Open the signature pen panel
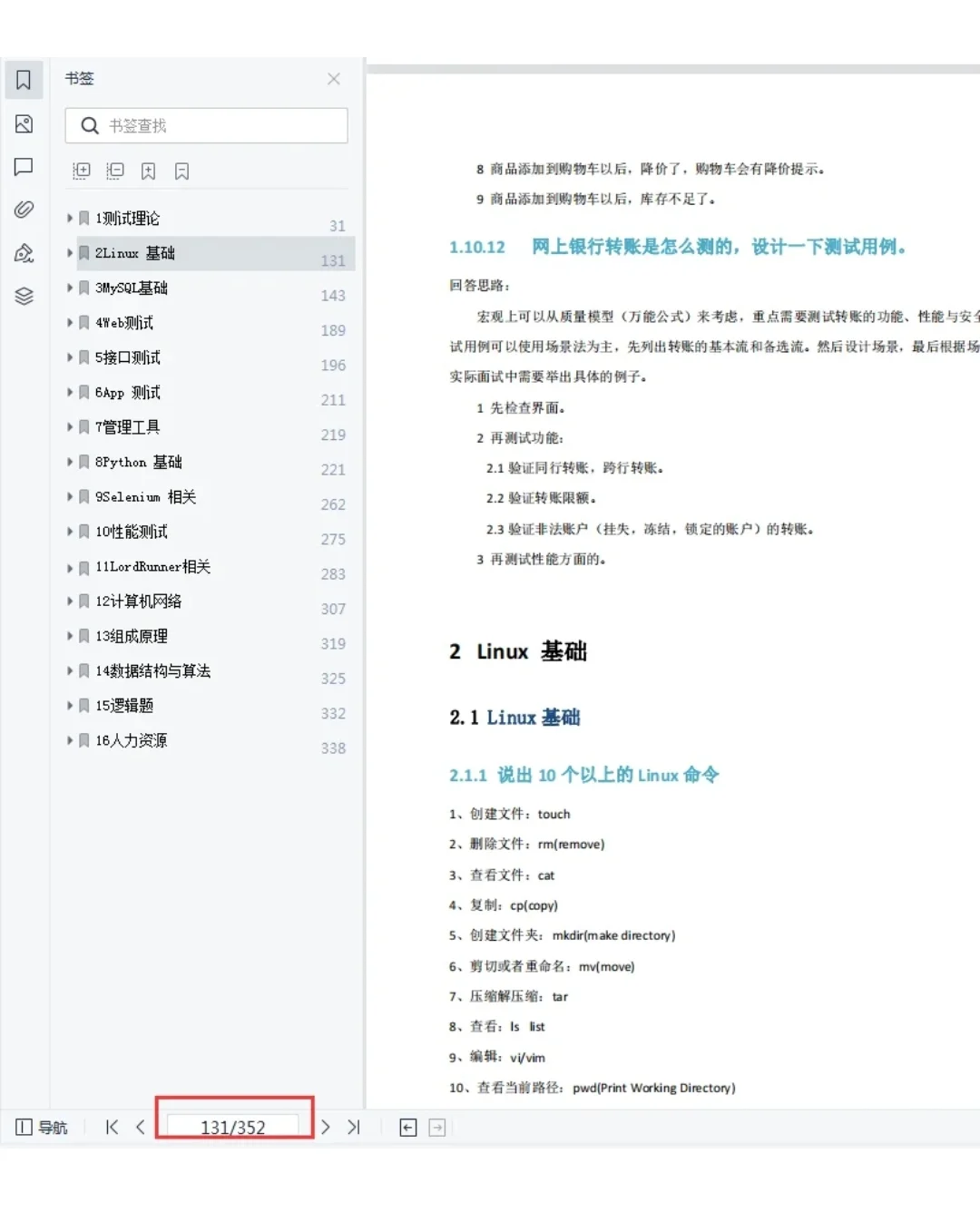This screenshot has height=1222, width=980. pos(24,252)
